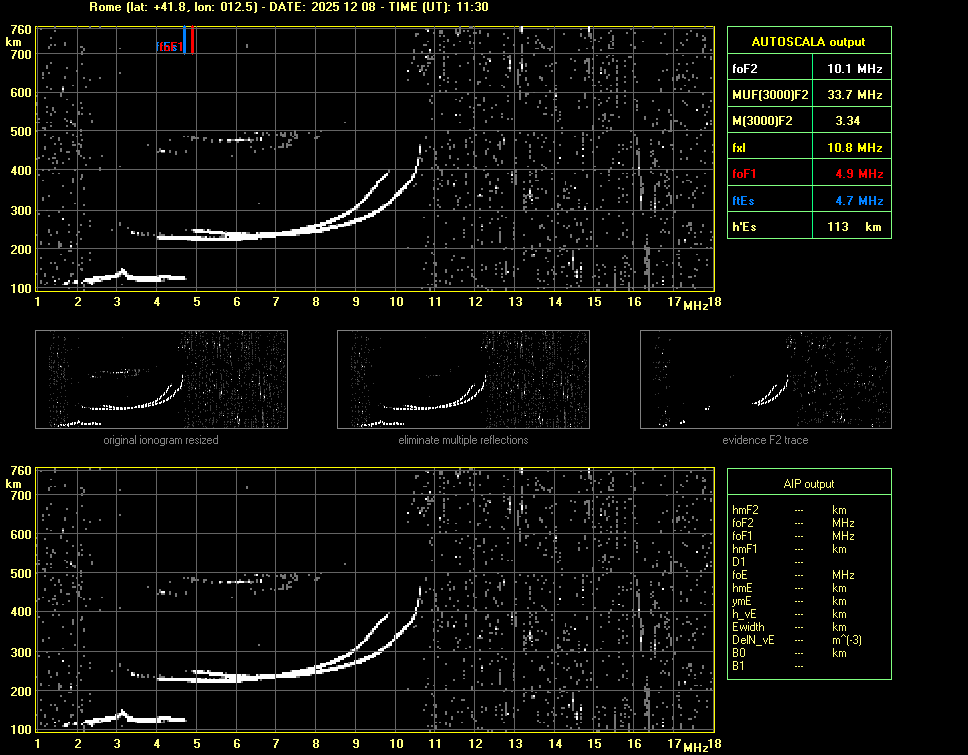Select the M(3000)F2 value 3.34
Image resolution: width=968 pixels, height=755 pixels.
[849, 121]
